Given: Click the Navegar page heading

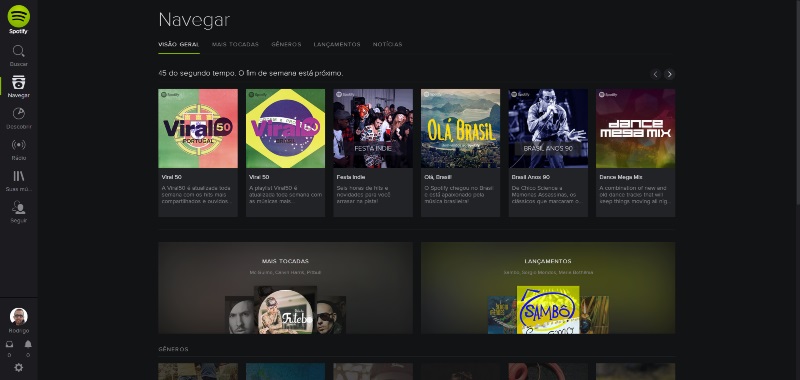Looking at the screenshot, I should pyautogui.click(x=194, y=20).
